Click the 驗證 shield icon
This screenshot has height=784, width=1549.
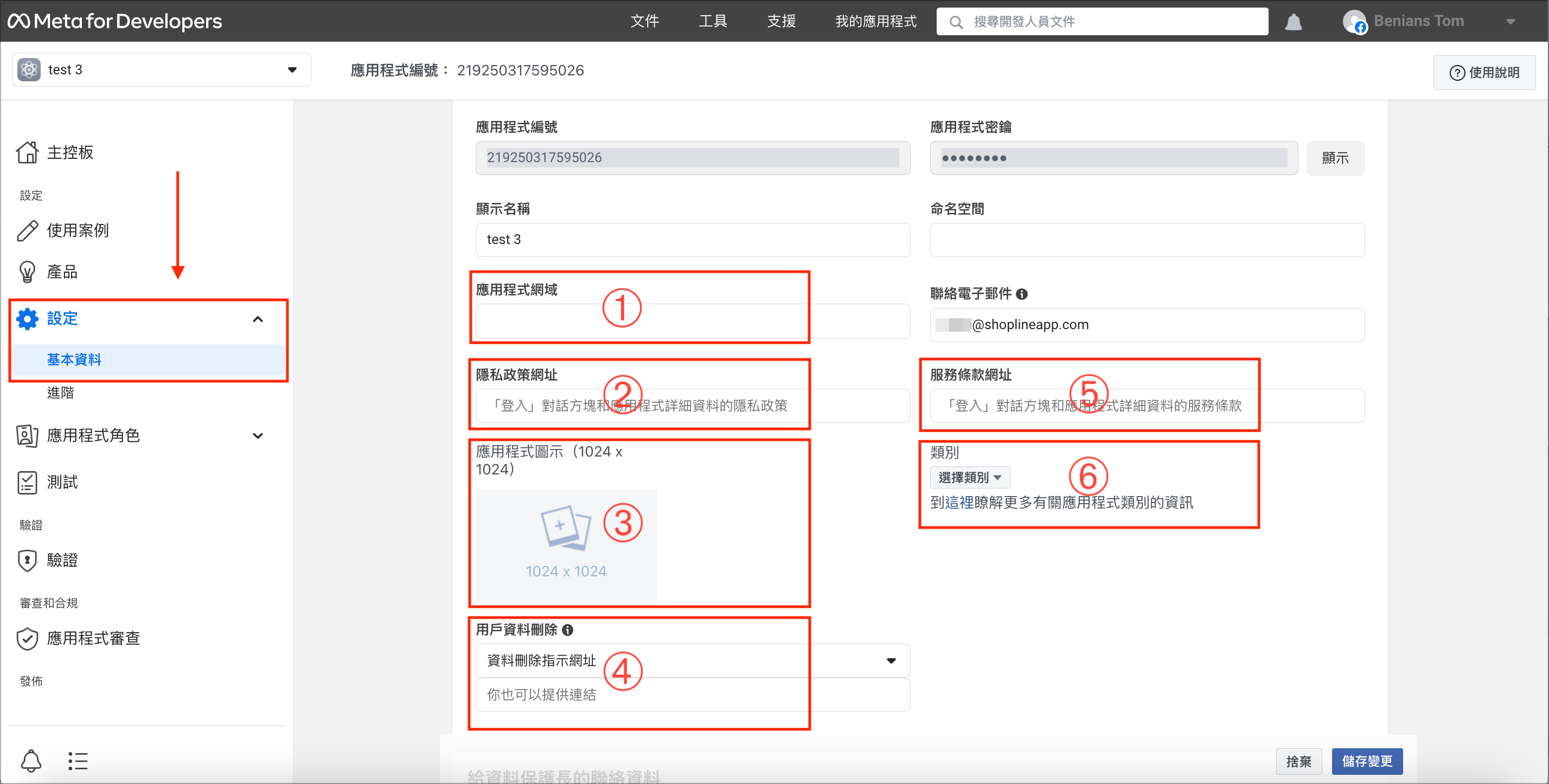(27, 560)
